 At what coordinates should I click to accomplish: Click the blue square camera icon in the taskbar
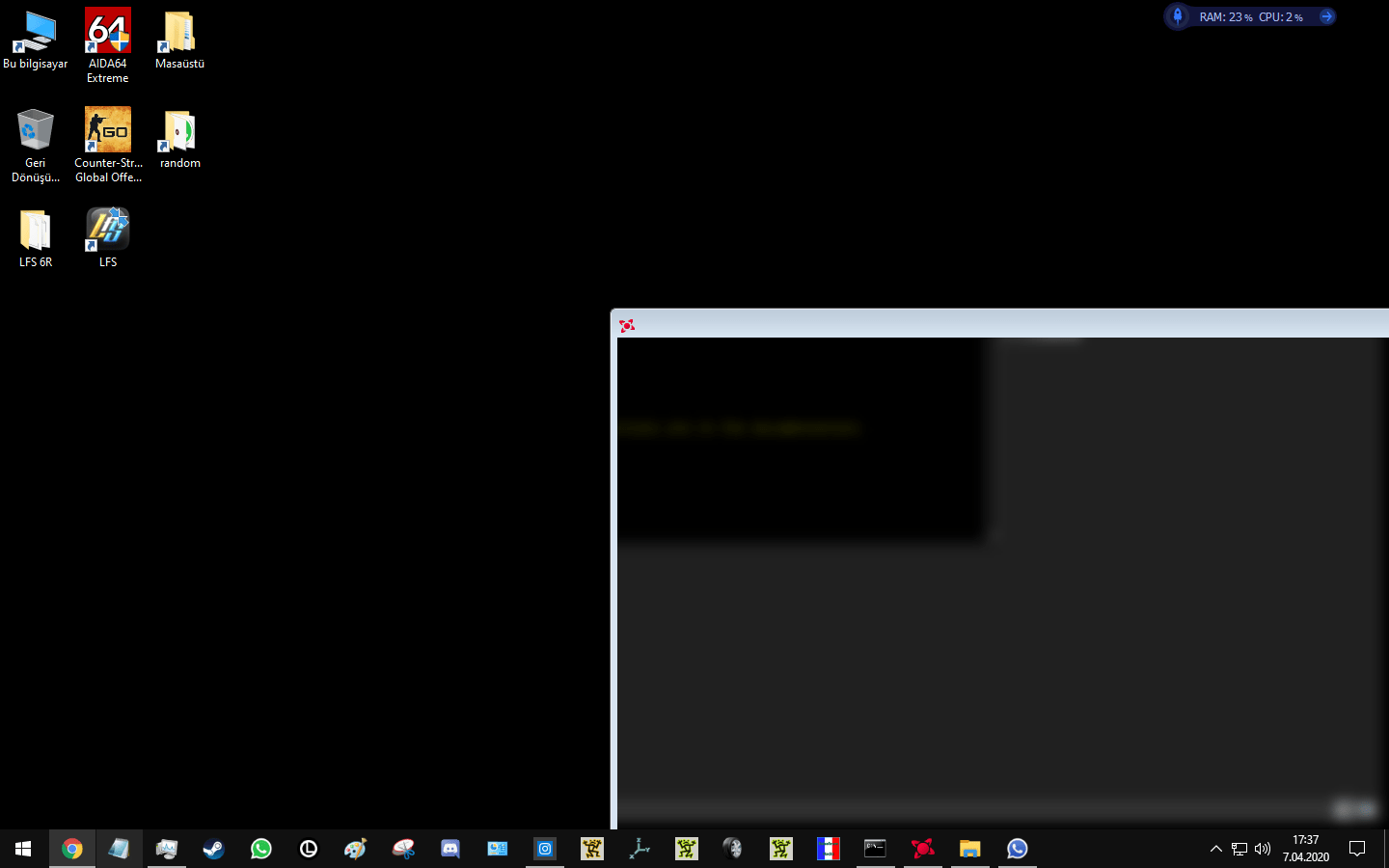[545, 849]
